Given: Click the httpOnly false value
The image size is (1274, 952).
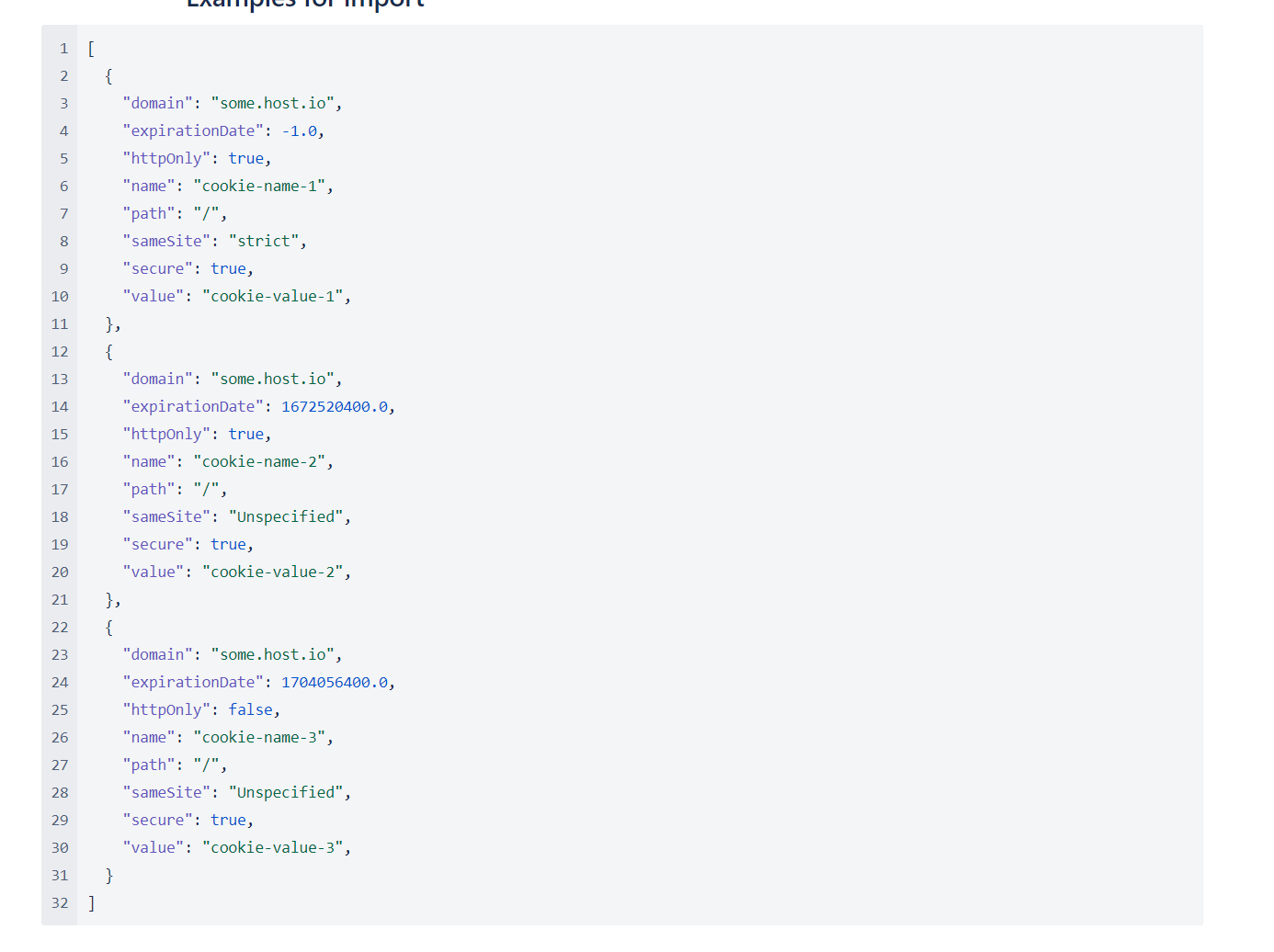Looking at the screenshot, I should 251,710.
